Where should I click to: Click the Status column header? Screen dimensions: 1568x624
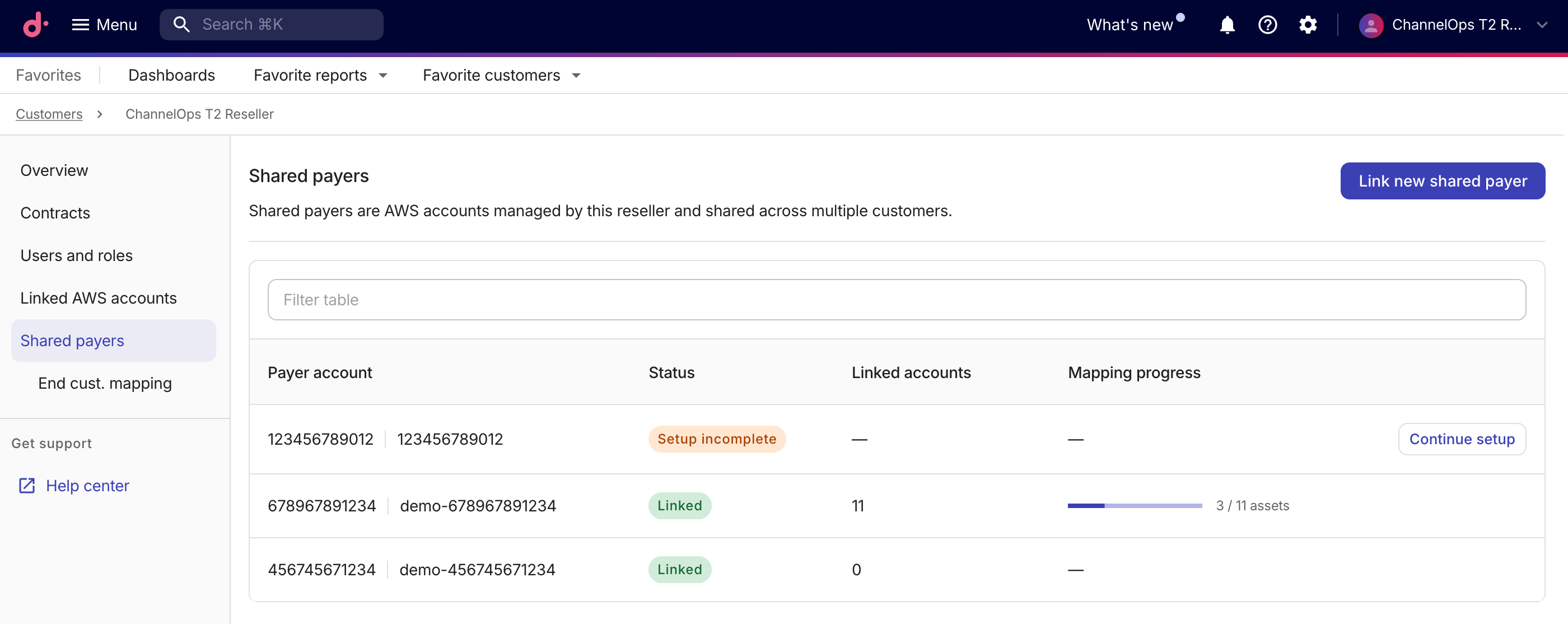[x=671, y=372]
